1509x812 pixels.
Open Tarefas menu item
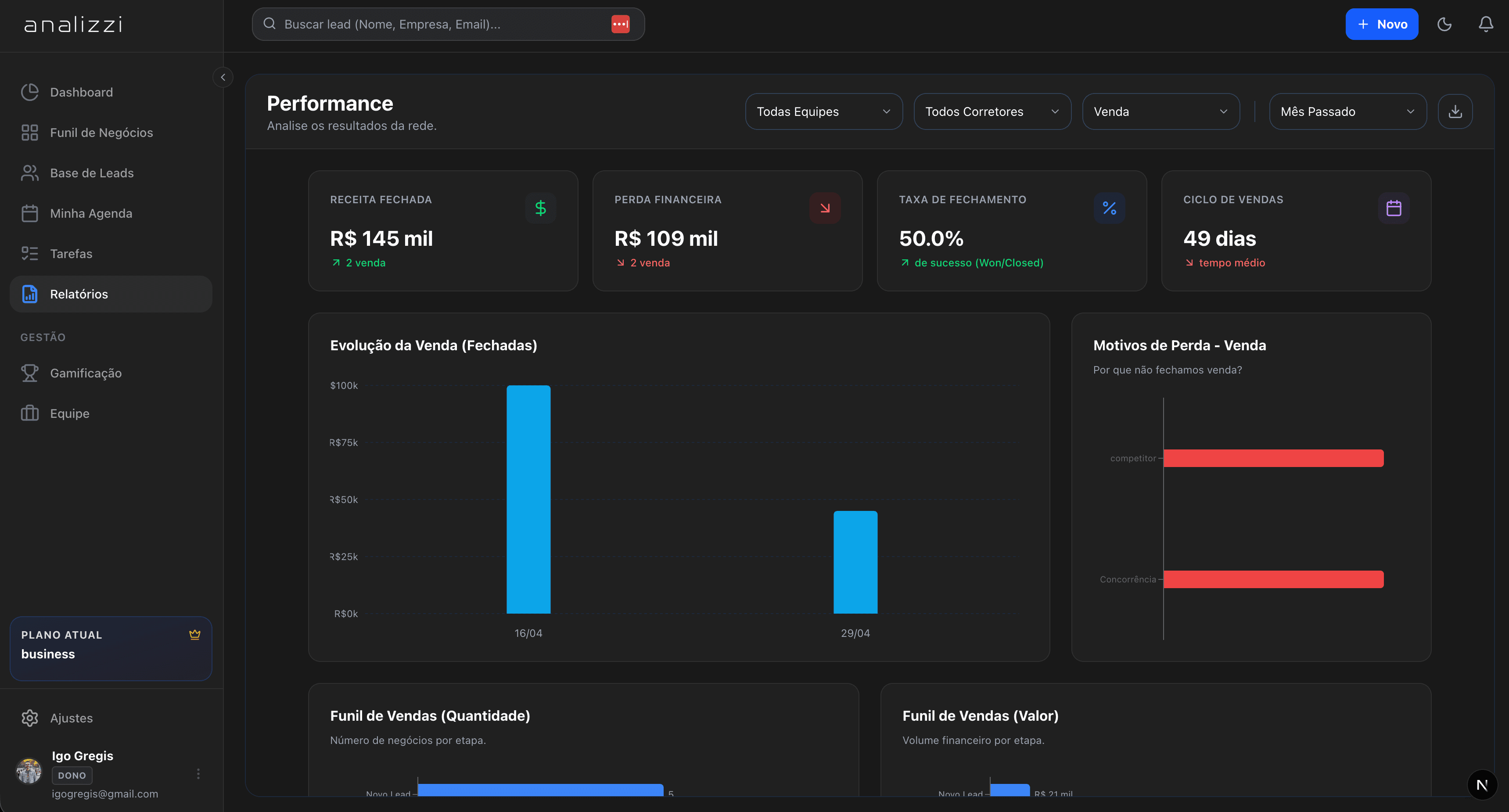[x=111, y=254]
